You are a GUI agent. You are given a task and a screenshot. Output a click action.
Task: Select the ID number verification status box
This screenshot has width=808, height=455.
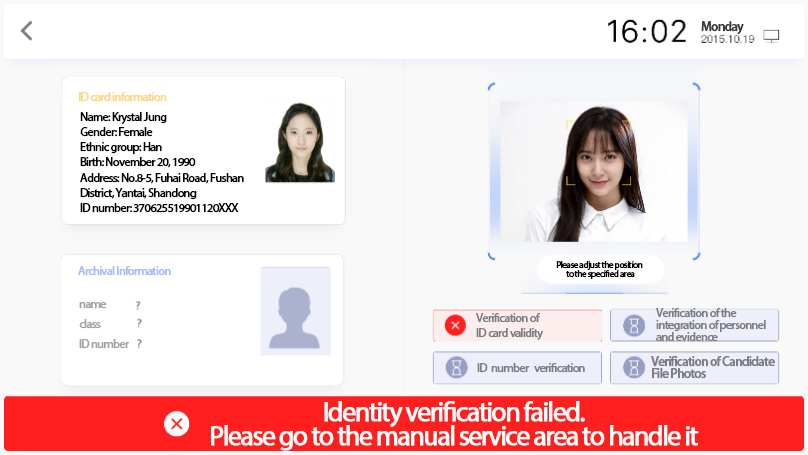tap(517, 367)
